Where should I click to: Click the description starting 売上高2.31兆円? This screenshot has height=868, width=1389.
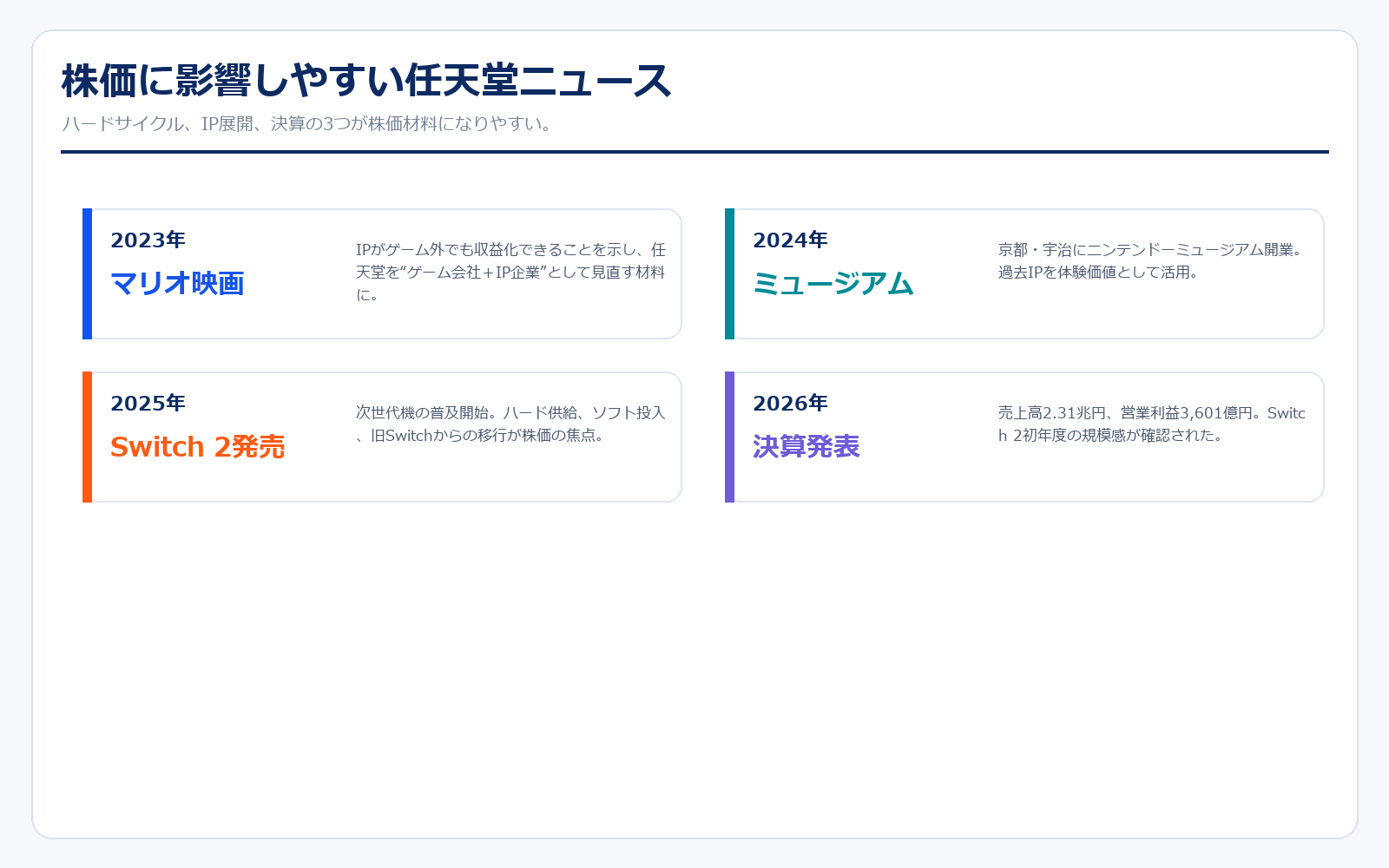click(1152, 424)
